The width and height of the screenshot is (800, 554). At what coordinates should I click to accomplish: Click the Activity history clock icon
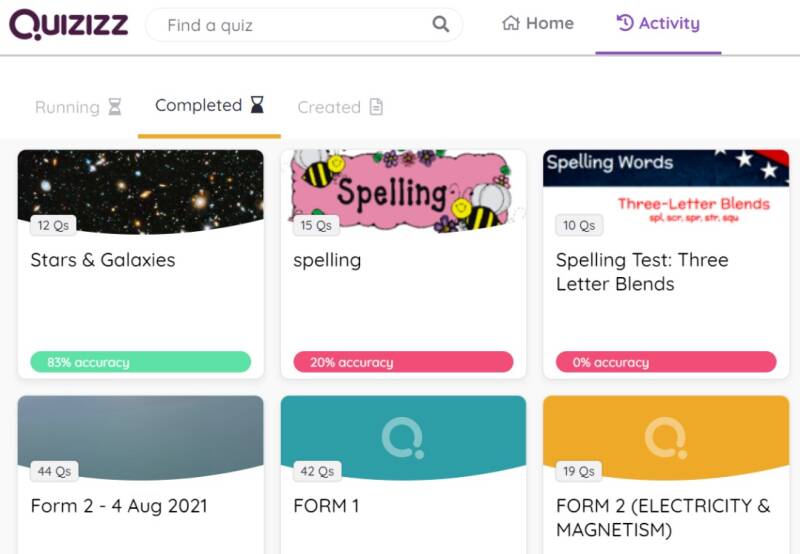pos(625,23)
